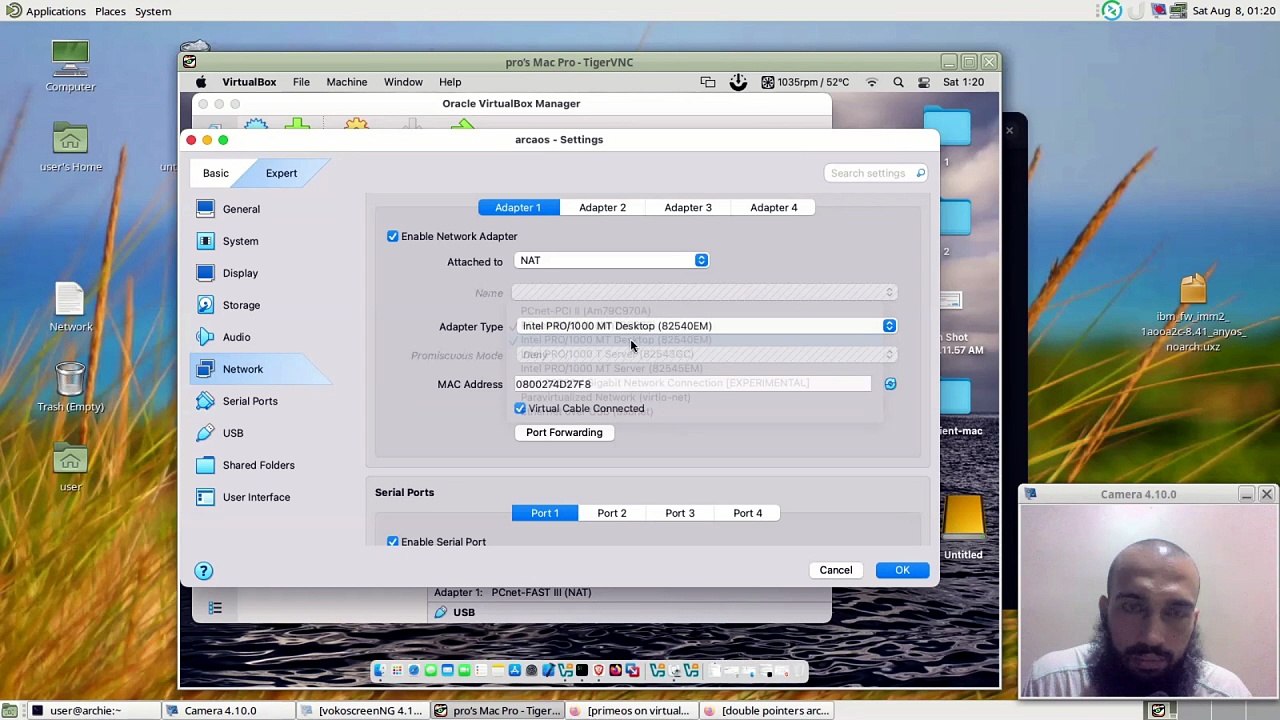The image size is (1280, 720).
Task: Open Safari from the Mac dock
Action: click(x=414, y=670)
